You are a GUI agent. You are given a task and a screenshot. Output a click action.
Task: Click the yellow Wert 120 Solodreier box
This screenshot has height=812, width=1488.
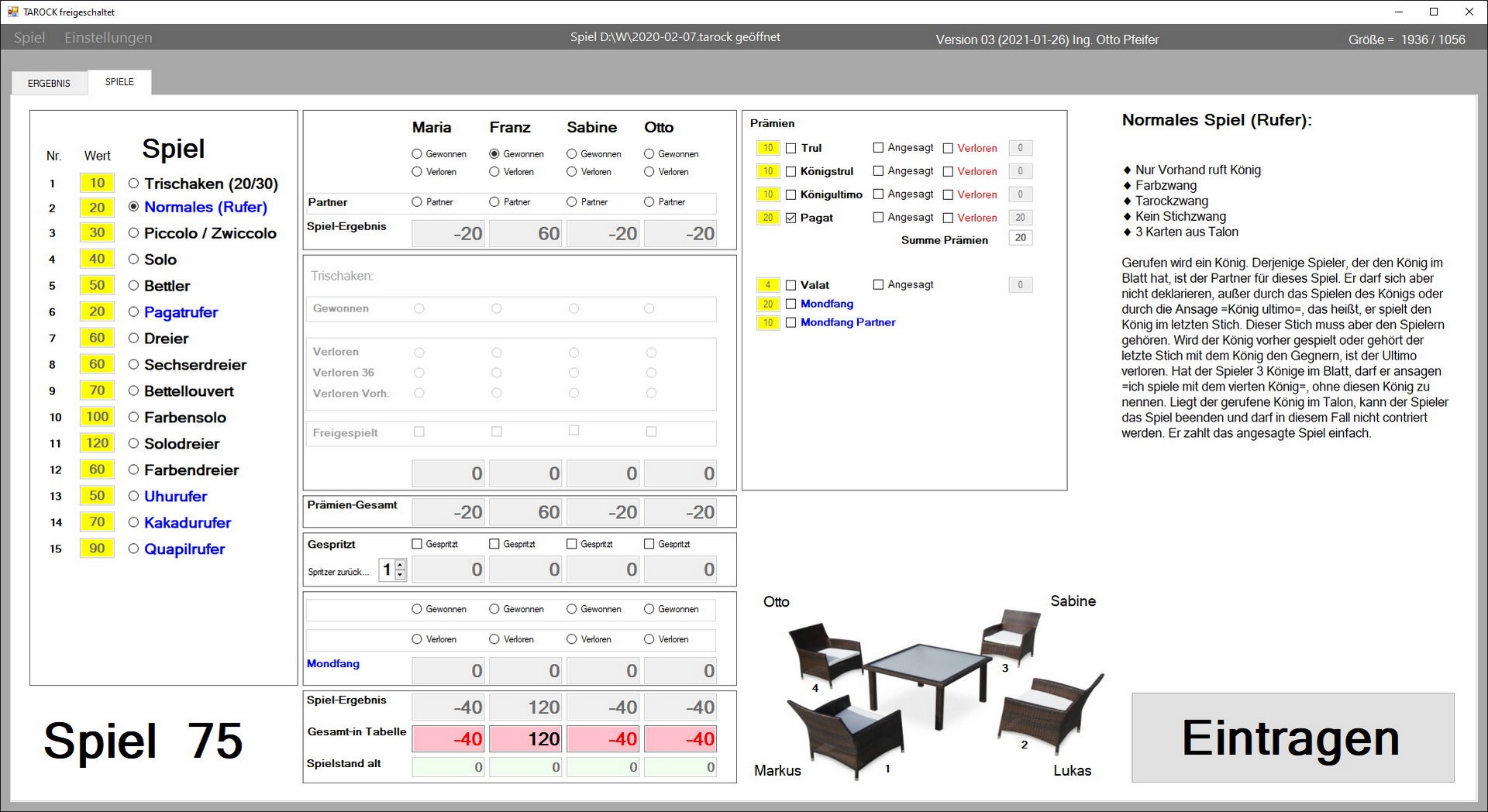click(x=97, y=443)
